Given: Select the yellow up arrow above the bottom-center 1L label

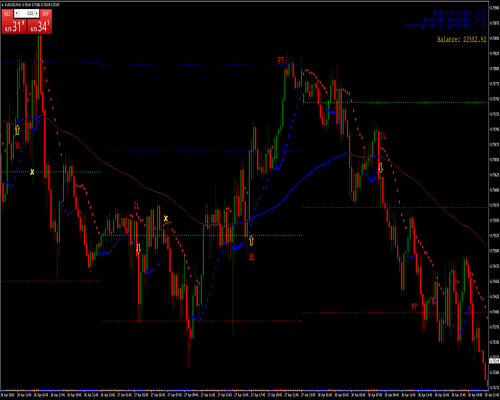Looking at the screenshot, I should 251,241.
